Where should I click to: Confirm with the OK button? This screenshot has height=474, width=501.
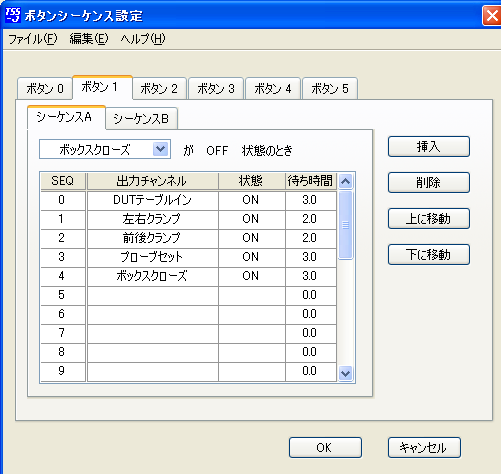pos(325,447)
